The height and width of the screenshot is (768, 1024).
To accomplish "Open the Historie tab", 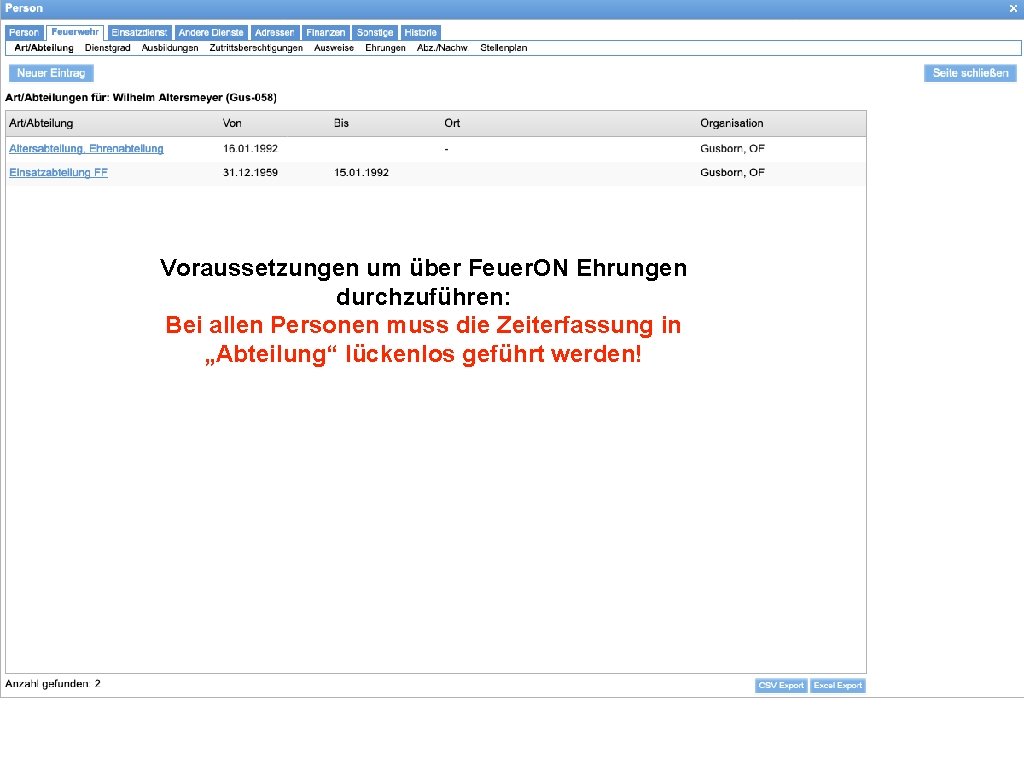I will (421, 33).
